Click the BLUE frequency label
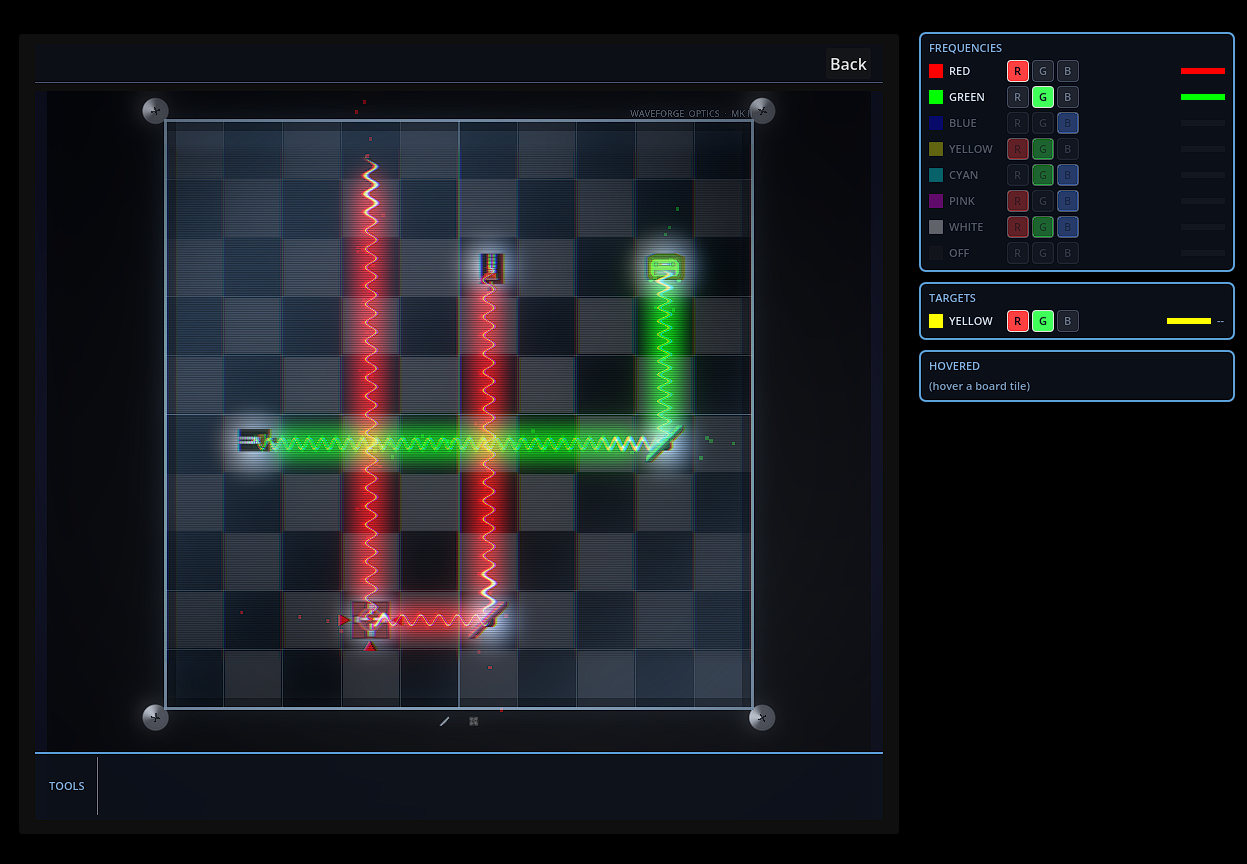1247x864 pixels. [x=963, y=123]
